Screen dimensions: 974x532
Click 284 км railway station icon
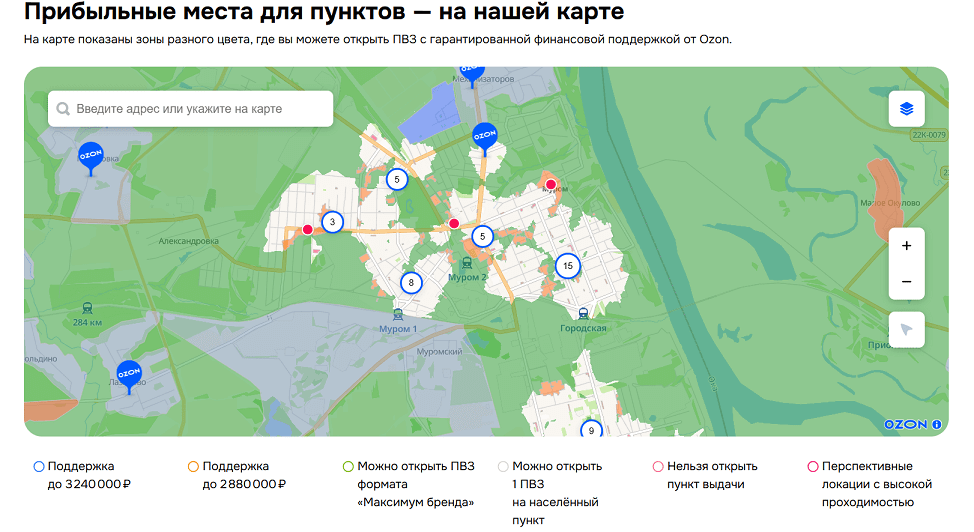tap(88, 308)
